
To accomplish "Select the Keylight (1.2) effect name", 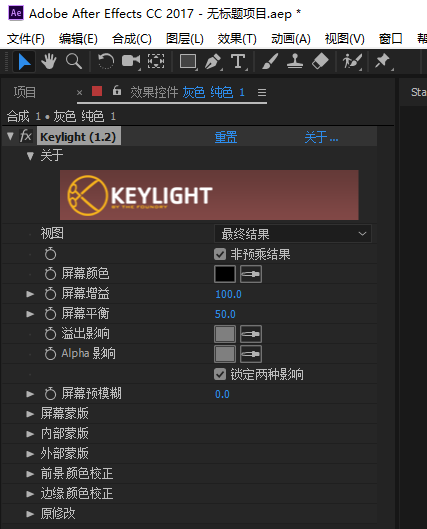I will pyautogui.click(x=78, y=137).
